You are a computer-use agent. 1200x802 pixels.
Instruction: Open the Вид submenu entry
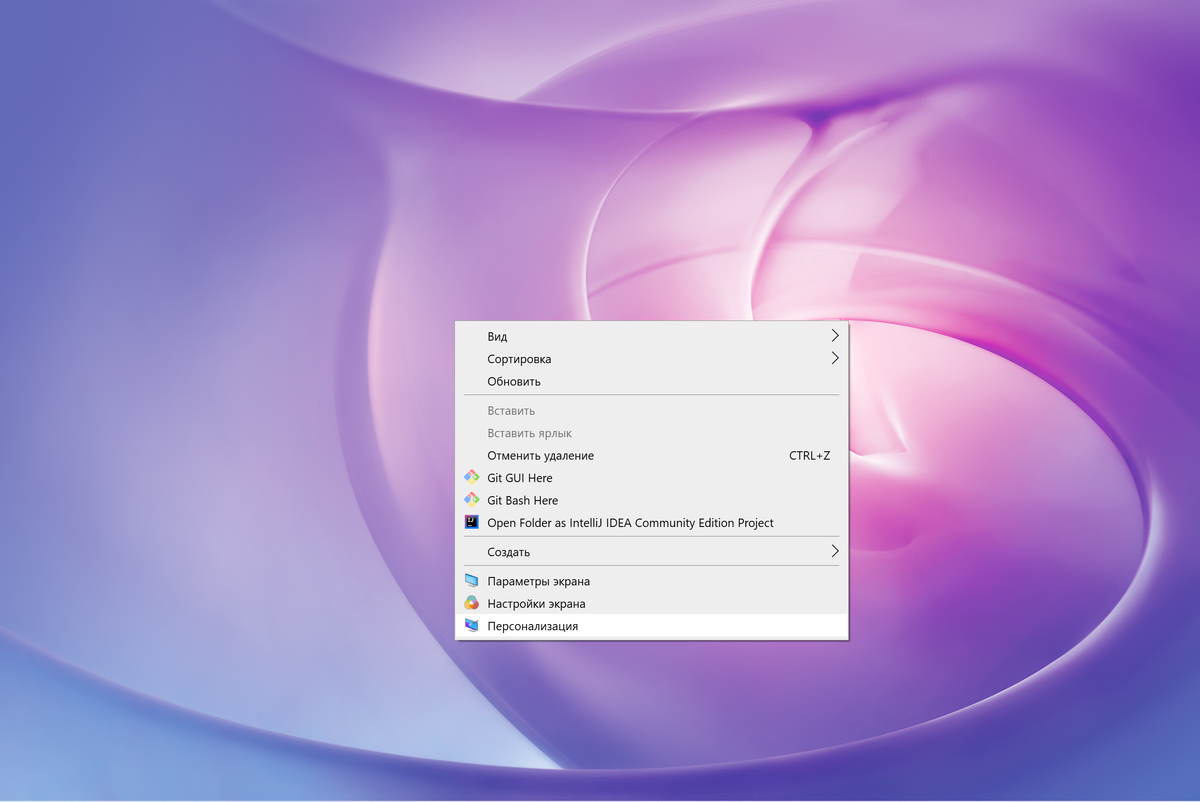coord(652,337)
